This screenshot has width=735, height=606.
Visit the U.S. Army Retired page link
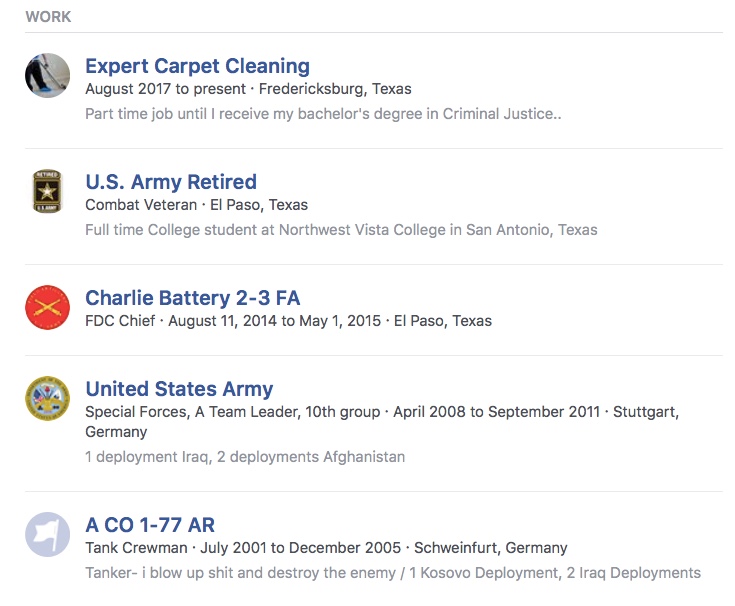(171, 182)
